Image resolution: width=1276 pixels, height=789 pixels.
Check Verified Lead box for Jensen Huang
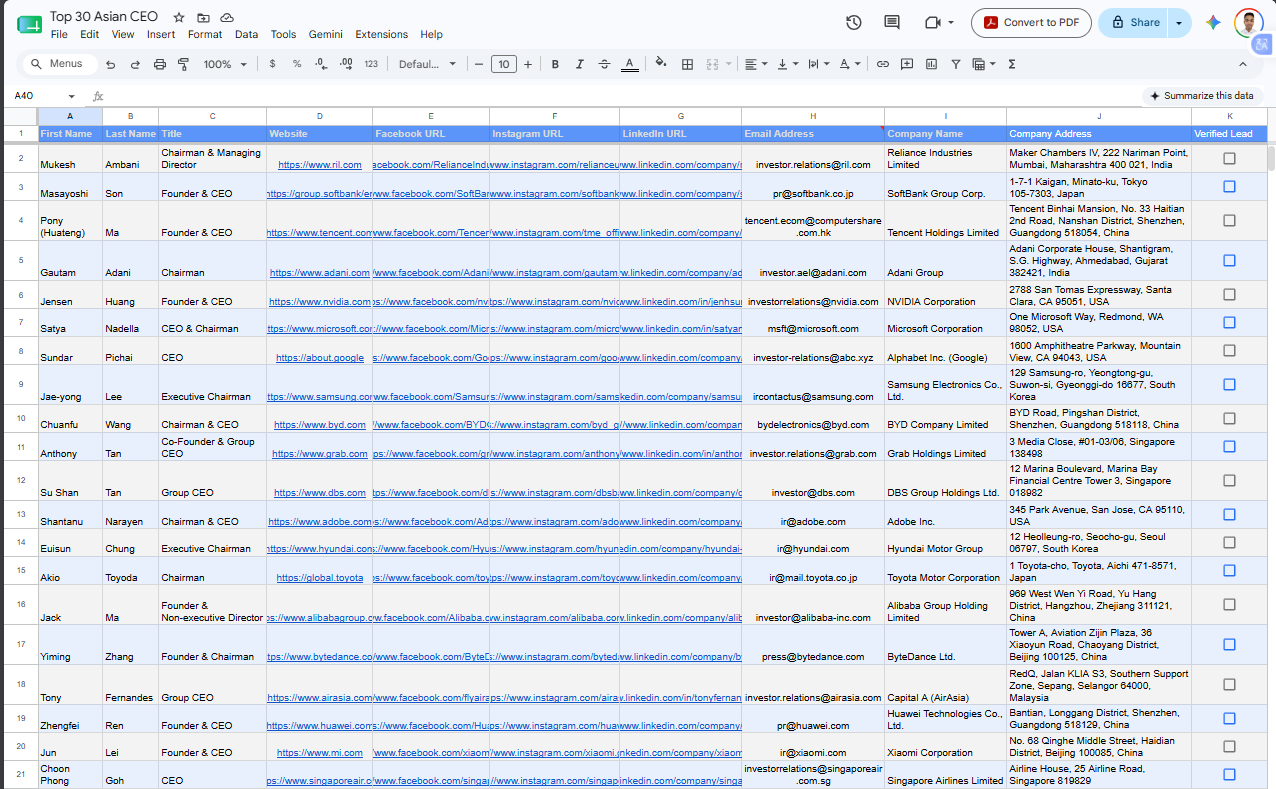[1229, 294]
